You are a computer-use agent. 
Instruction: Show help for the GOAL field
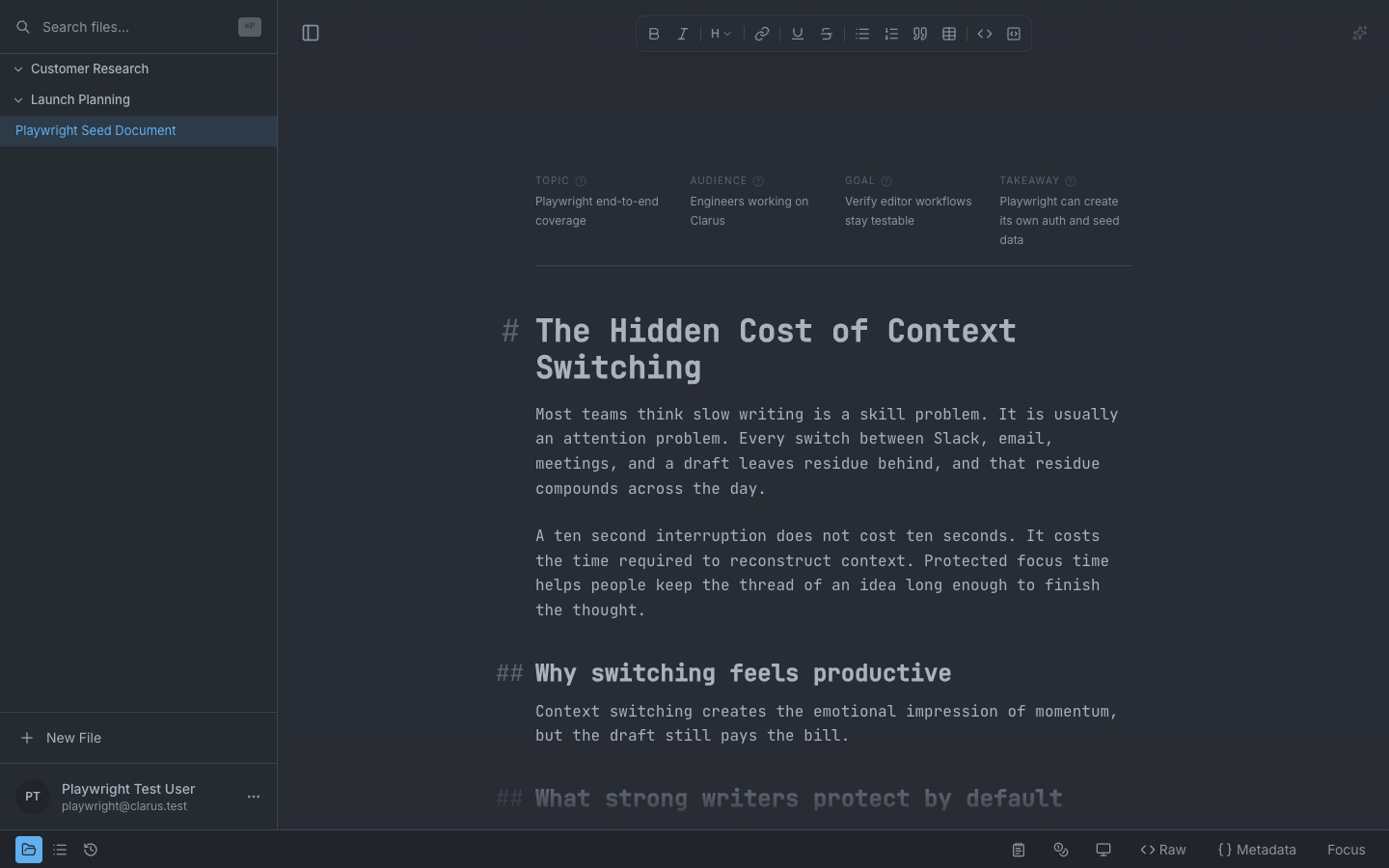886,181
